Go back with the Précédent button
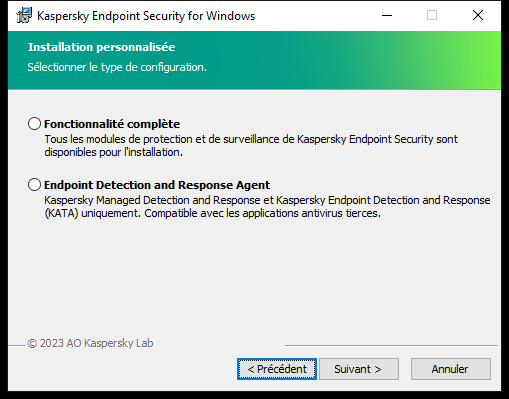 [x=277, y=369]
